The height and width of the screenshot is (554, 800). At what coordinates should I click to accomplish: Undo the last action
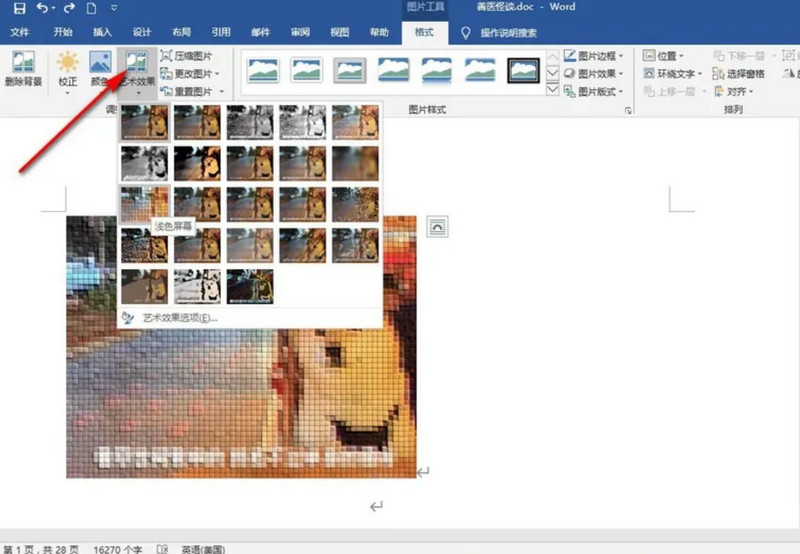(42, 8)
